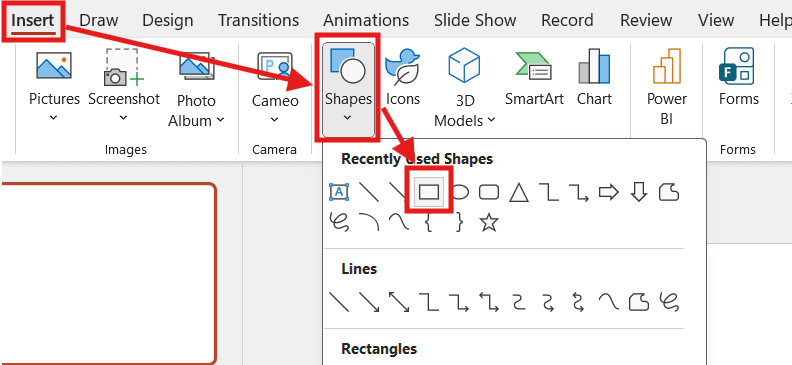Expand the Screenshot dropdown arrow
The width and height of the screenshot is (792, 365).
point(124,118)
